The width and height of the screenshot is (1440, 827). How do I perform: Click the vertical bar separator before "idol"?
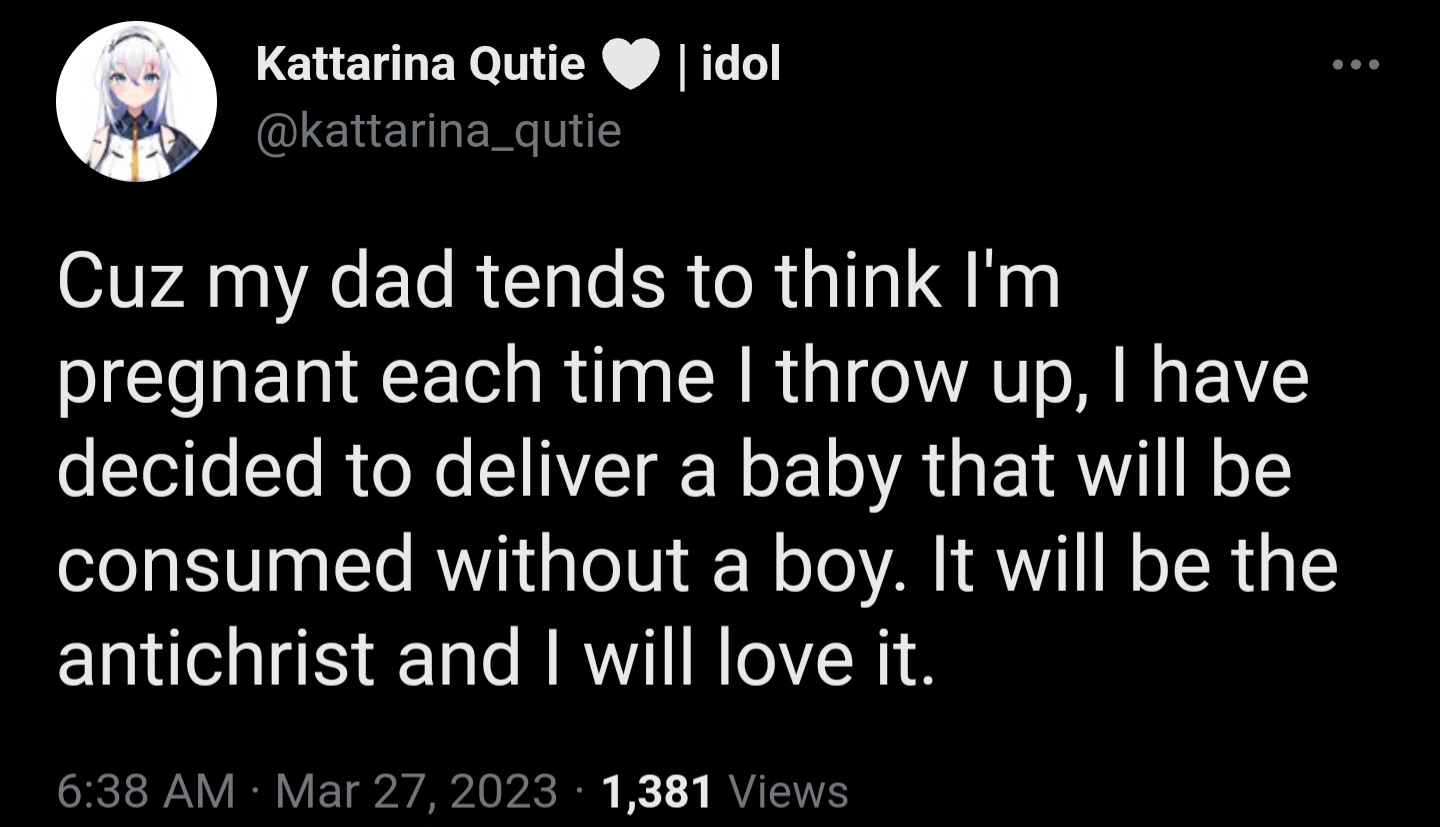681,66
